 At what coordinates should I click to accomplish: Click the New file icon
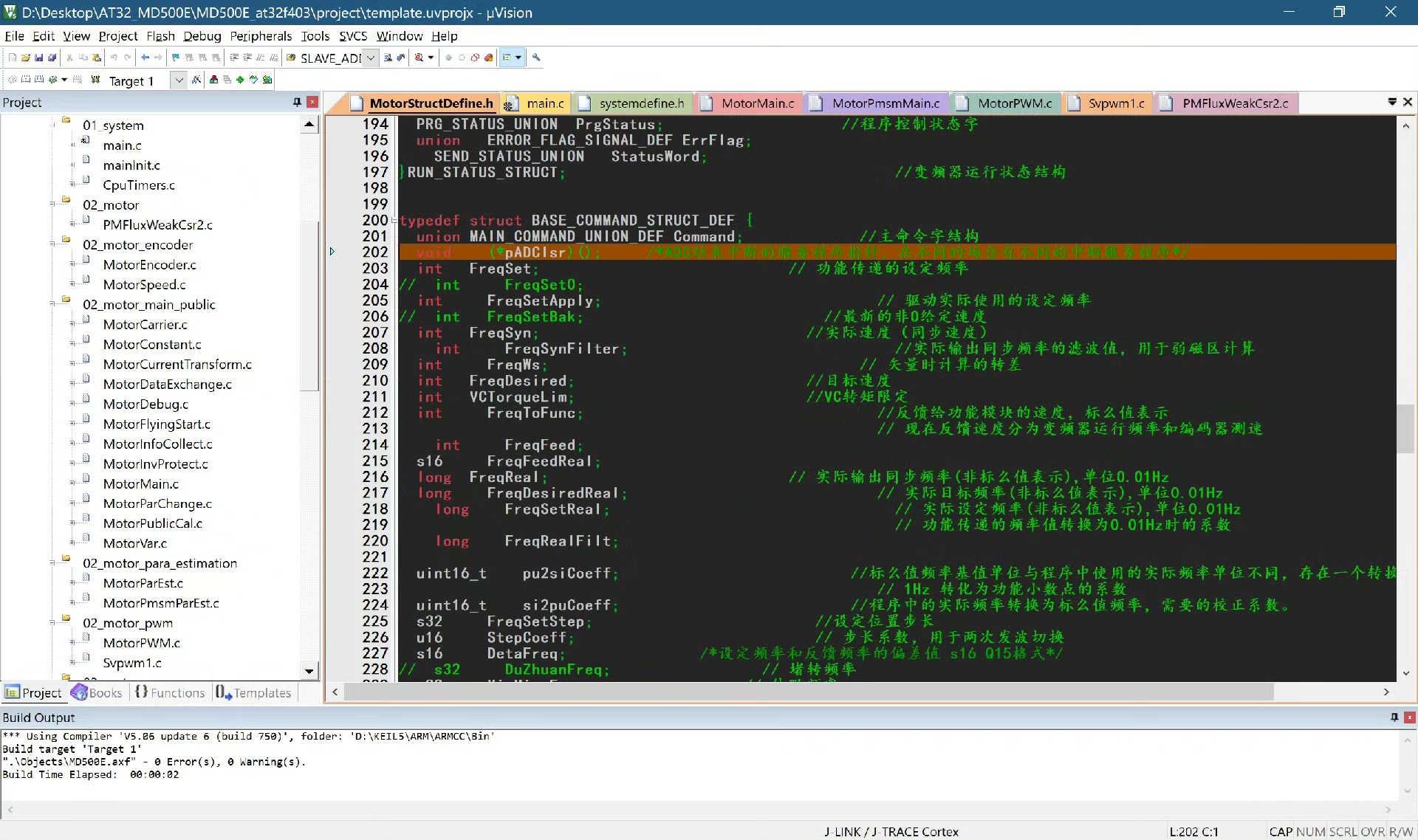(13, 58)
